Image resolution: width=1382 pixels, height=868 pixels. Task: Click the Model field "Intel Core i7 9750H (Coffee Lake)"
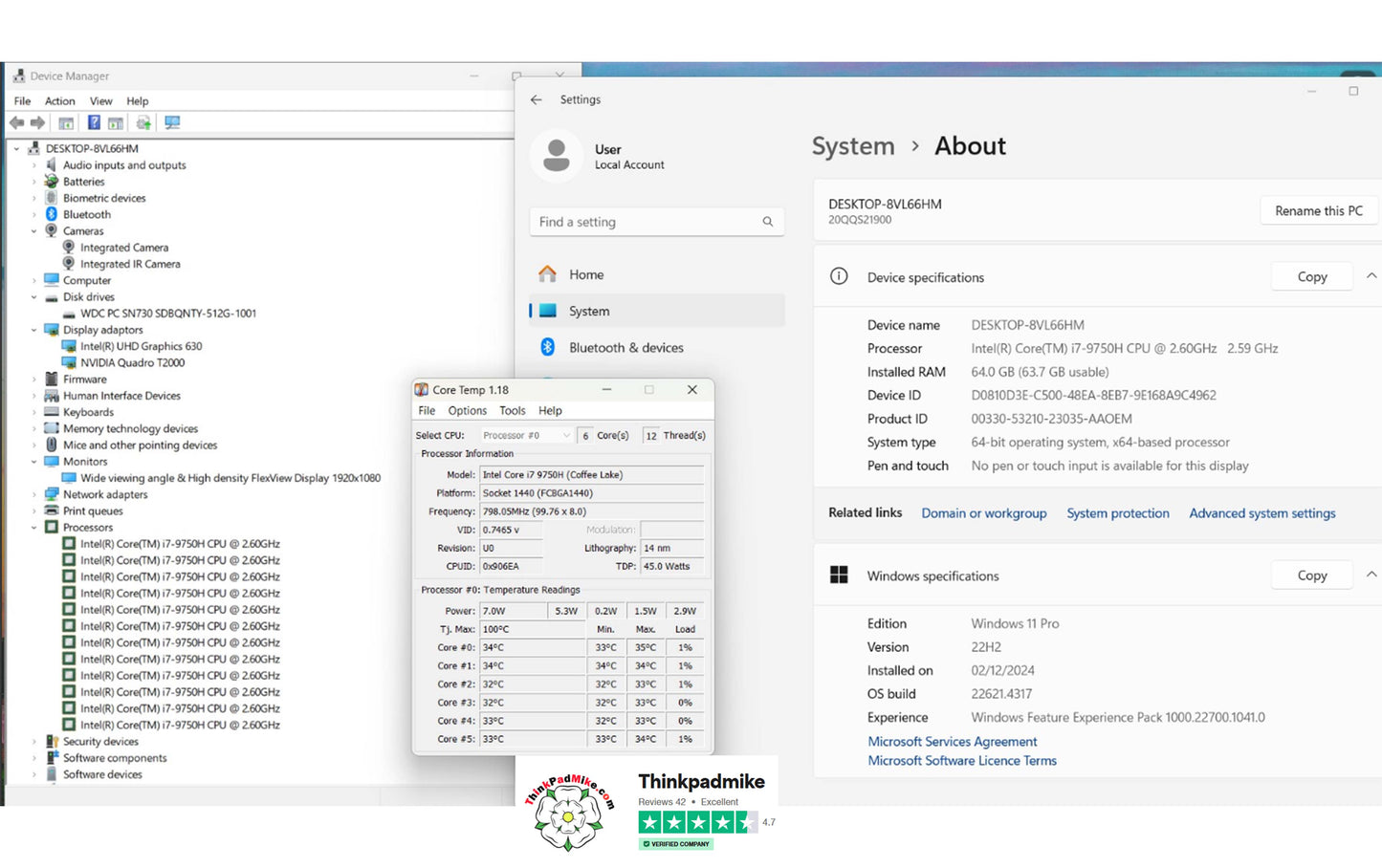[x=592, y=474]
